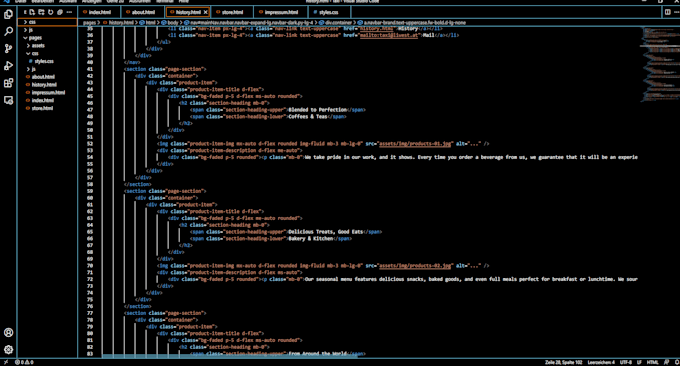The width and height of the screenshot is (680, 366).
Task: Switch to the about.html tab
Action: click(143, 12)
